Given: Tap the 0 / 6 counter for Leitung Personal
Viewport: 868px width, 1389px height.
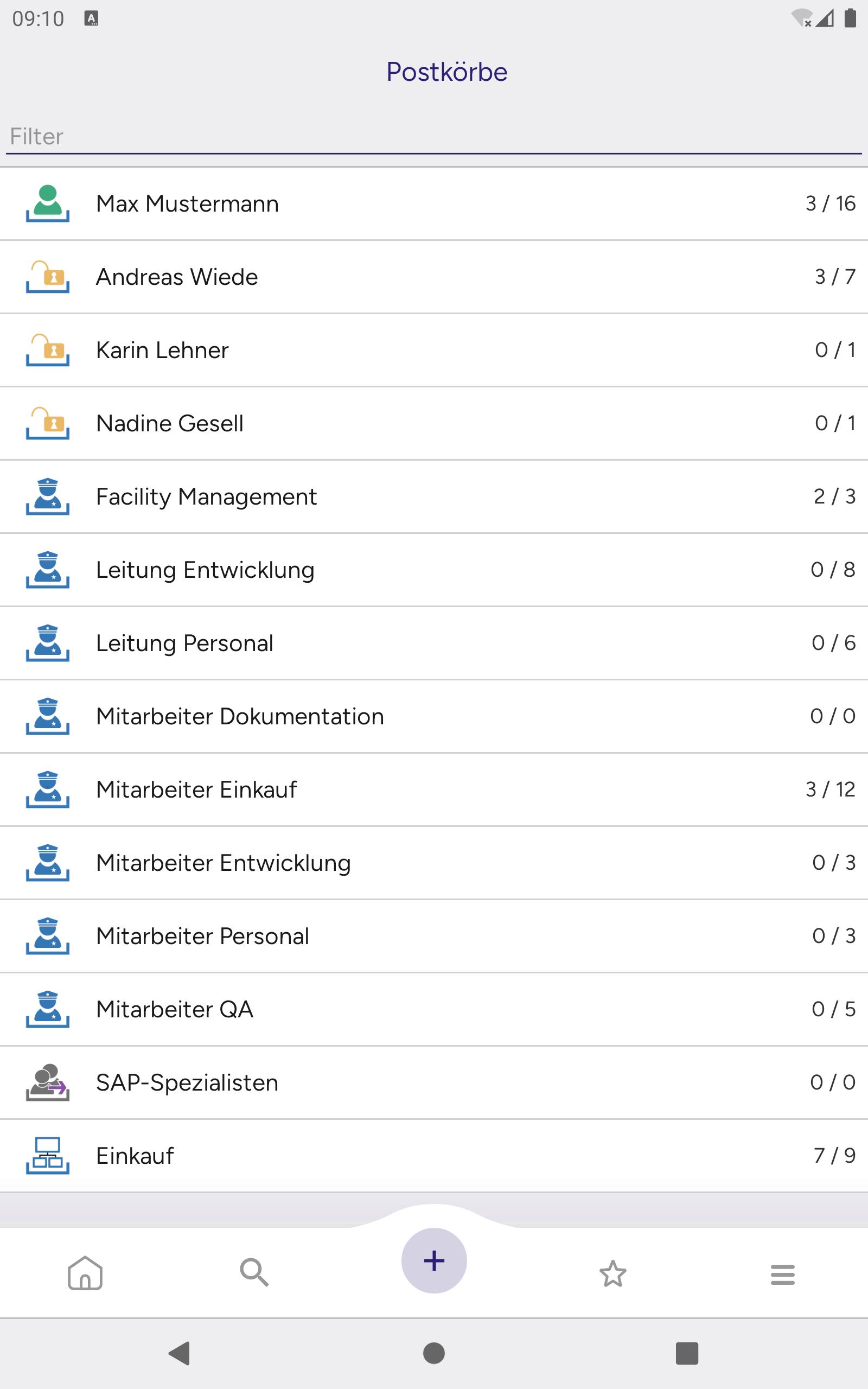Looking at the screenshot, I should coord(834,643).
